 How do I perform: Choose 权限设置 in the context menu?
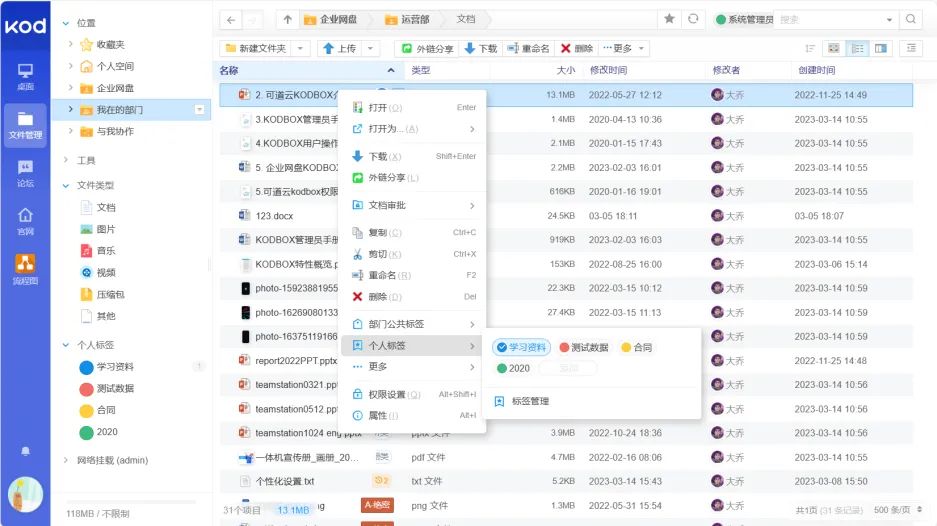[x=413, y=394]
